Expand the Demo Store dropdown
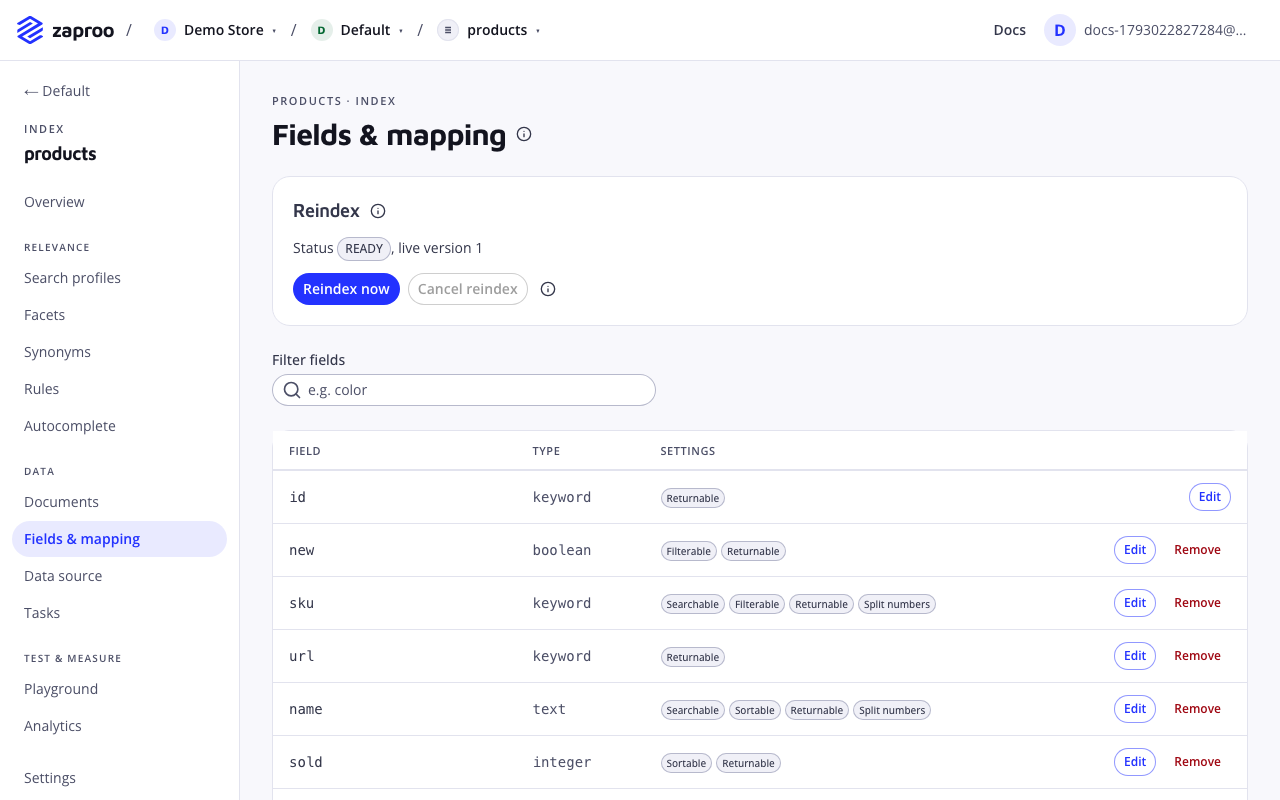 [x=274, y=31]
